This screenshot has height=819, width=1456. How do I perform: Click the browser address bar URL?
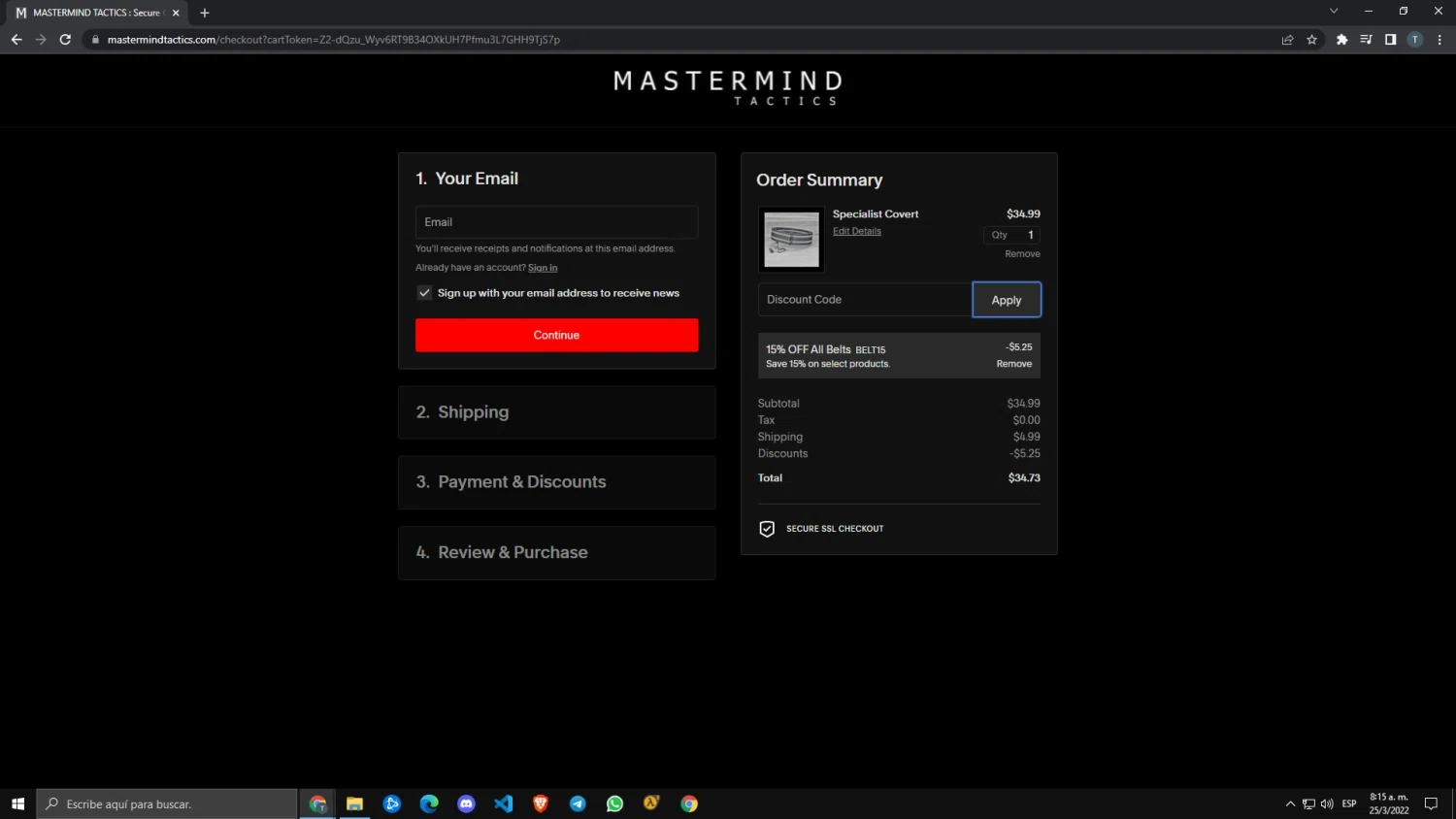[x=334, y=40]
